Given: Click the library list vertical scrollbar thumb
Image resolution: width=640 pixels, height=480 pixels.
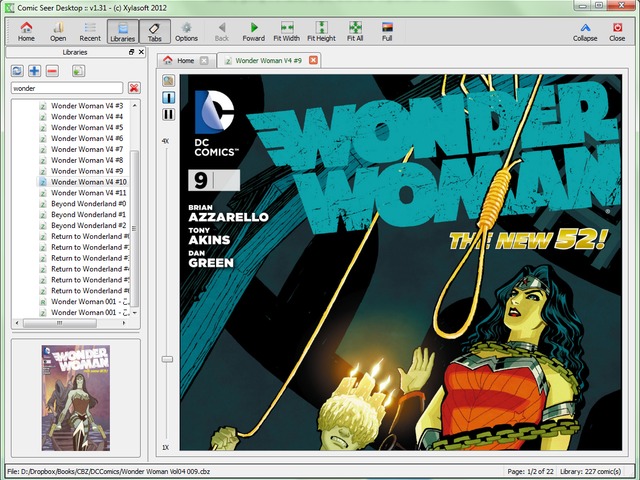Looking at the screenshot, I should coord(135,229).
